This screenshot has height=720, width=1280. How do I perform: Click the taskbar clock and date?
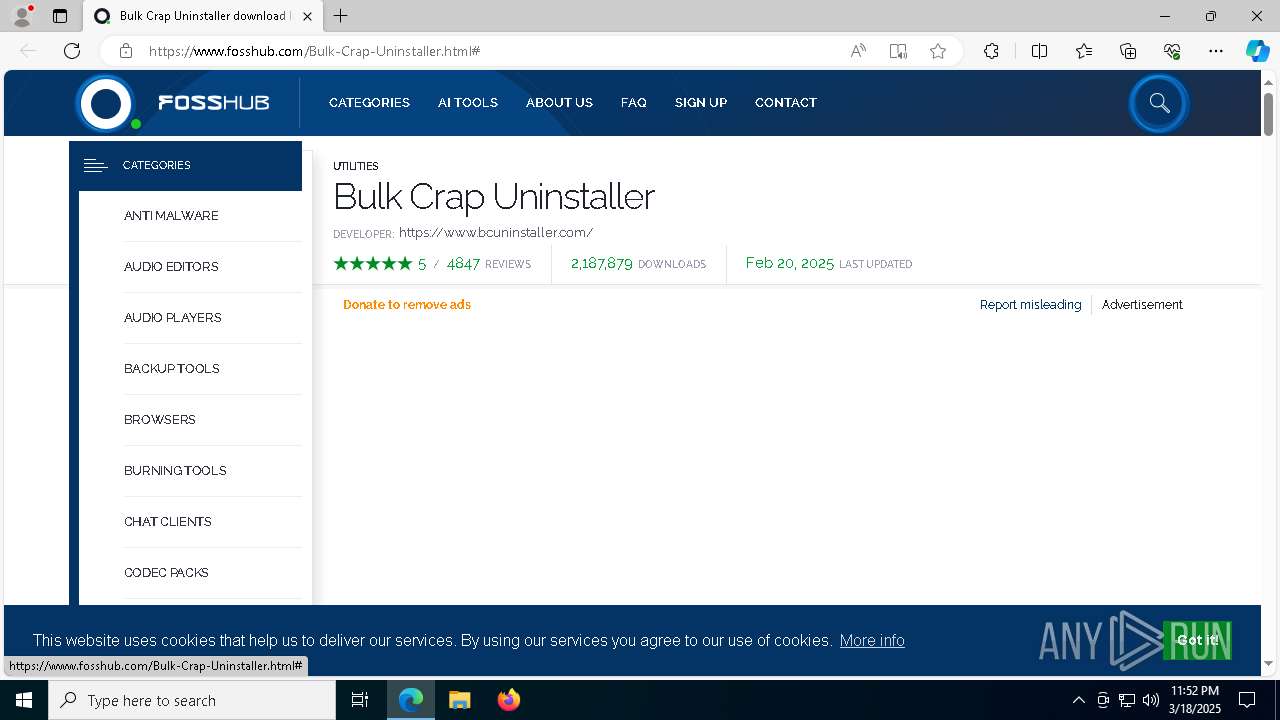tap(1195, 700)
